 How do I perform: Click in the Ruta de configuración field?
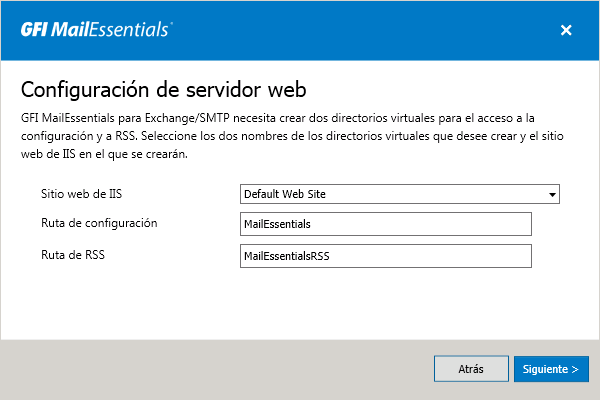386,224
